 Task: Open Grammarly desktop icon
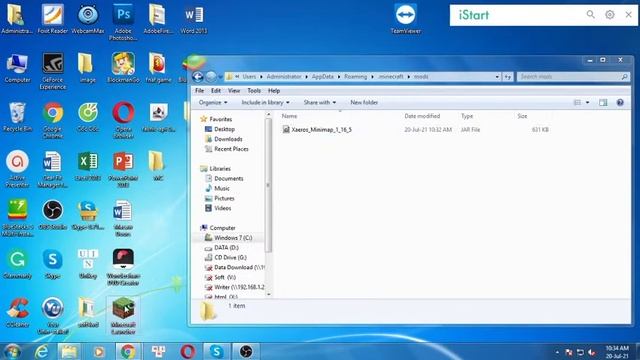click(17, 264)
